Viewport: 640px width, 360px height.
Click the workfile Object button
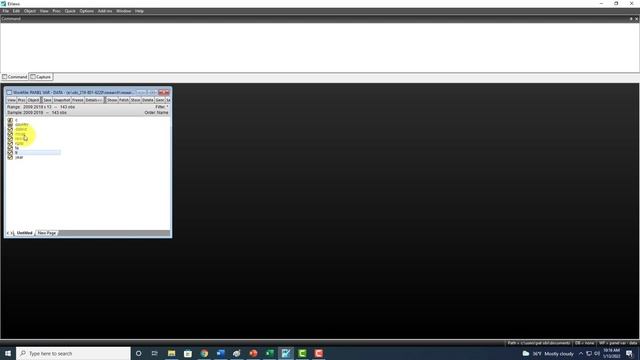tap(33, 100)
